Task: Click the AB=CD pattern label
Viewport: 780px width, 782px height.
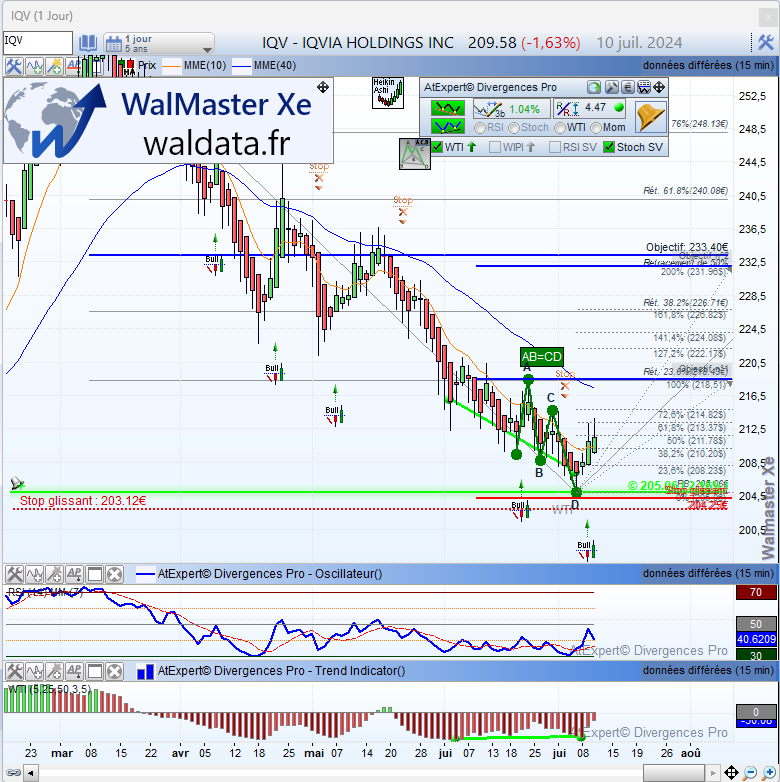Action: pyautogui.click(x=542, y=357)
